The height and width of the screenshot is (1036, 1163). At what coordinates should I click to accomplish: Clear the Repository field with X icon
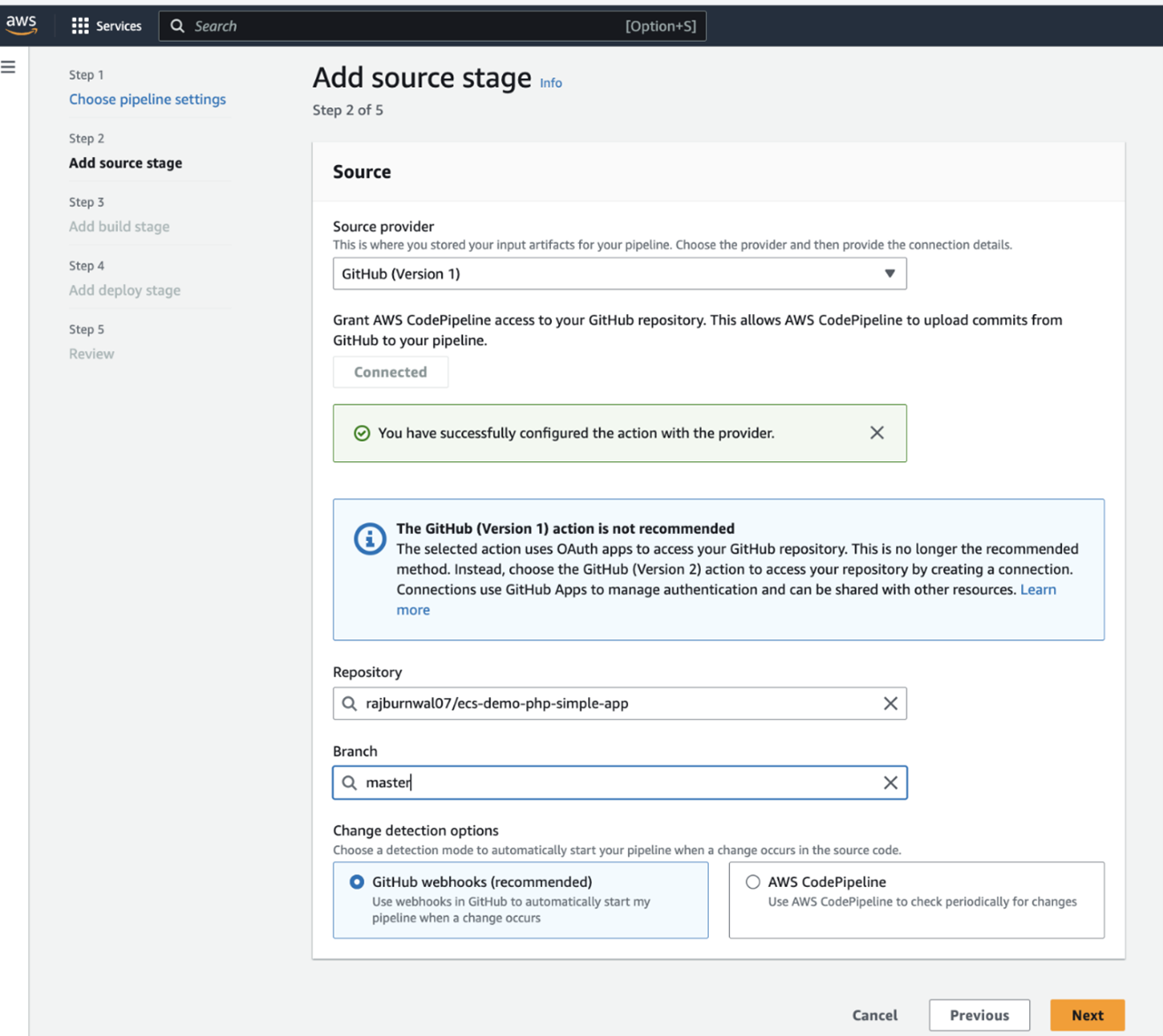click(890, 703)
